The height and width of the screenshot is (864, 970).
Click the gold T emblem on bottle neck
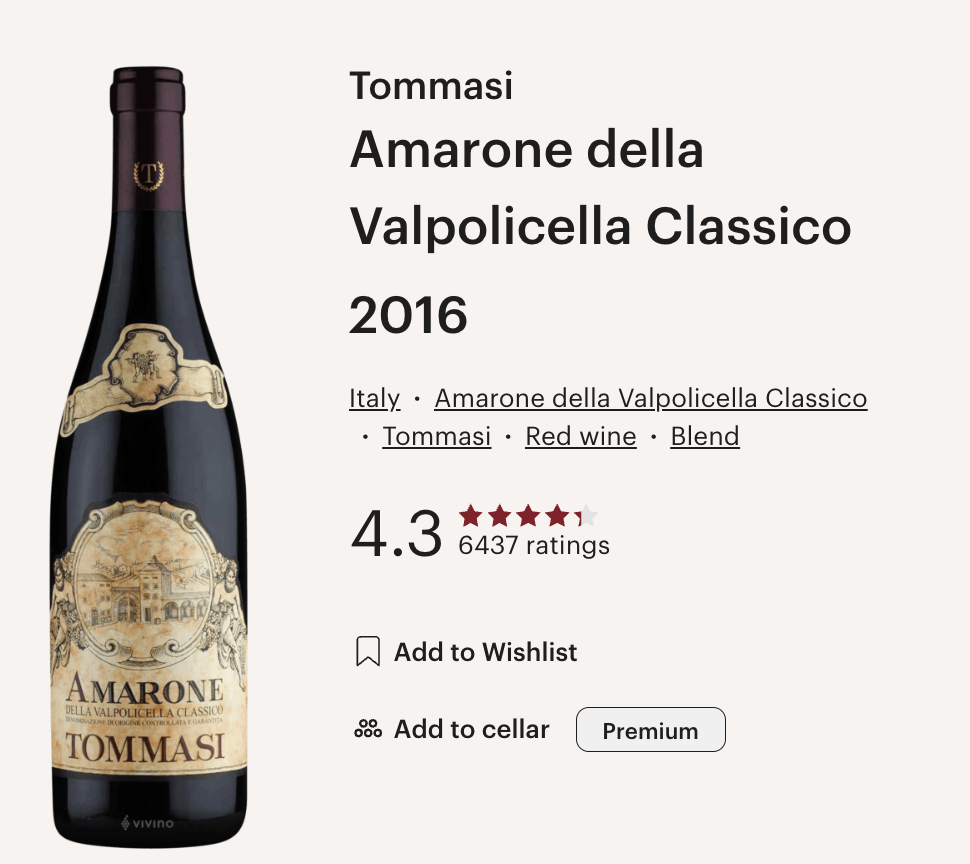pyautogui.click(x=148, y=176)
